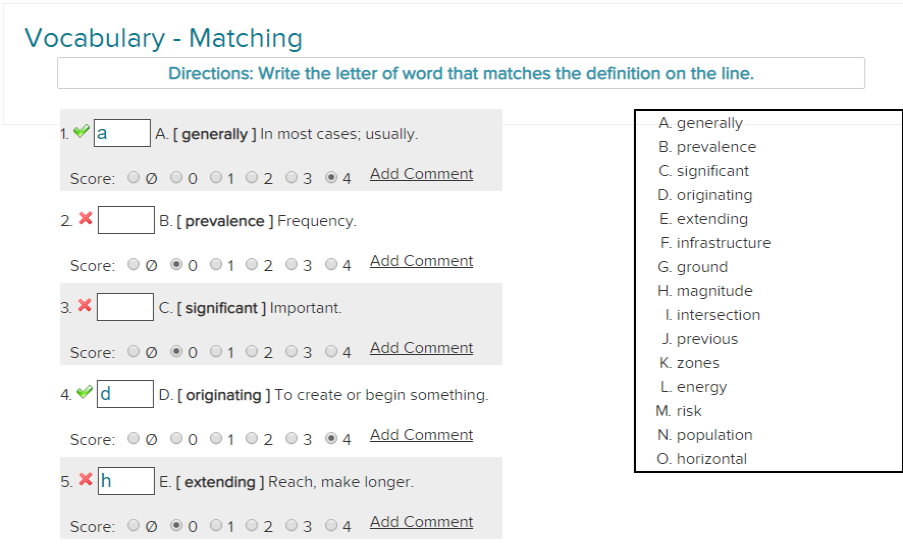
Task: Click the answer field containing 'd'
Action: pyautogui.click(x=125, y=394)
